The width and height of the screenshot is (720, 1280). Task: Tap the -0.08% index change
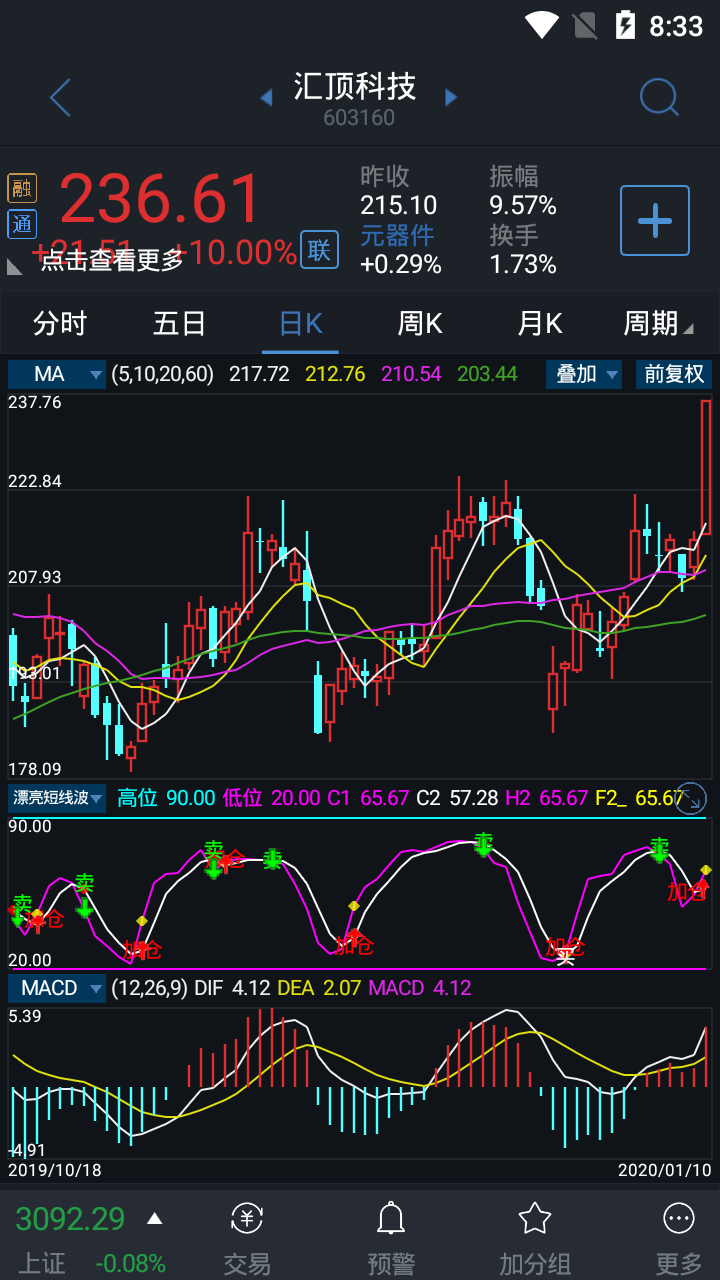130,1263
